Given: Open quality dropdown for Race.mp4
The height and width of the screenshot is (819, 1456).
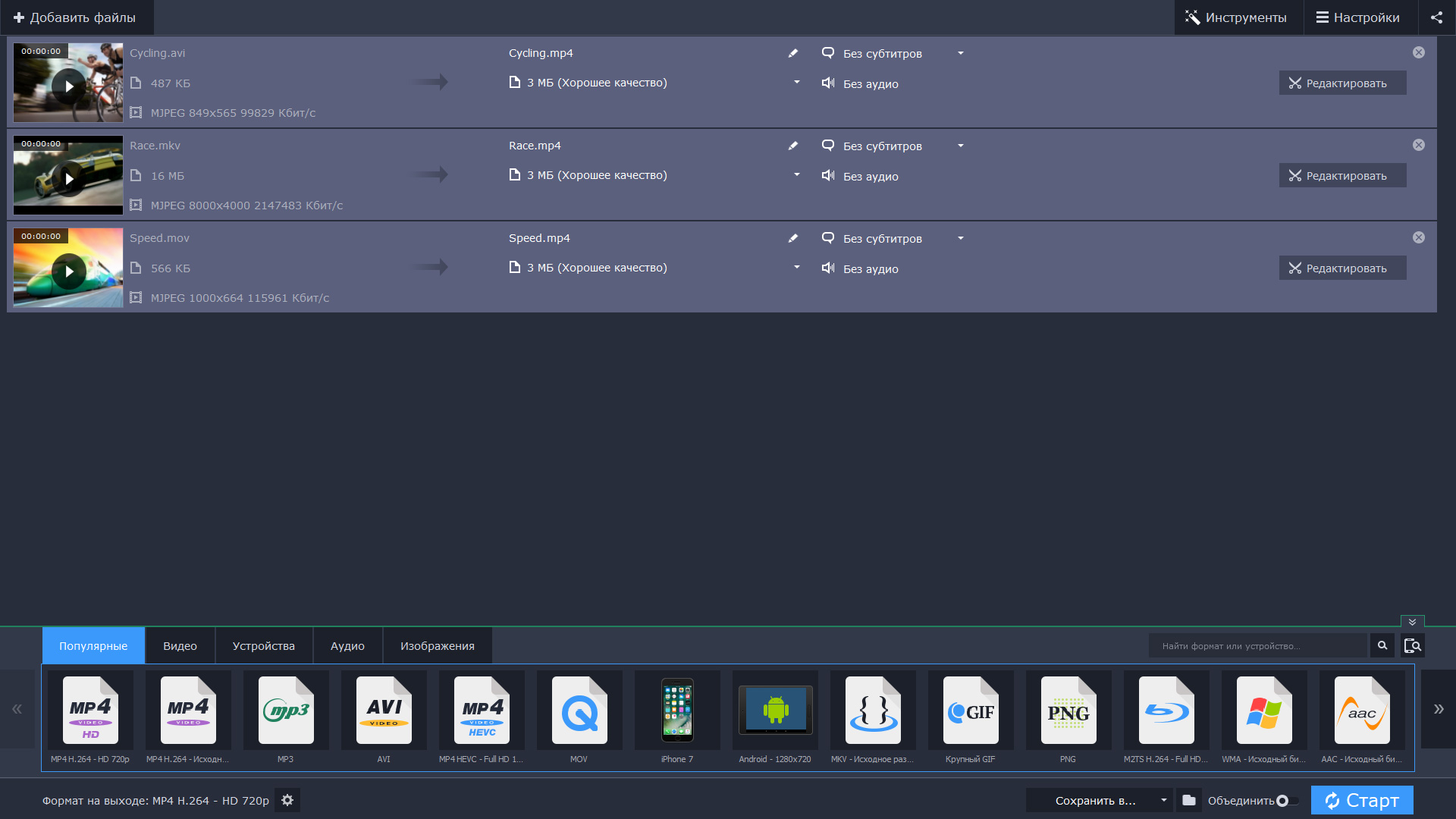Looking at the screenshot, I should pos(797,174).
